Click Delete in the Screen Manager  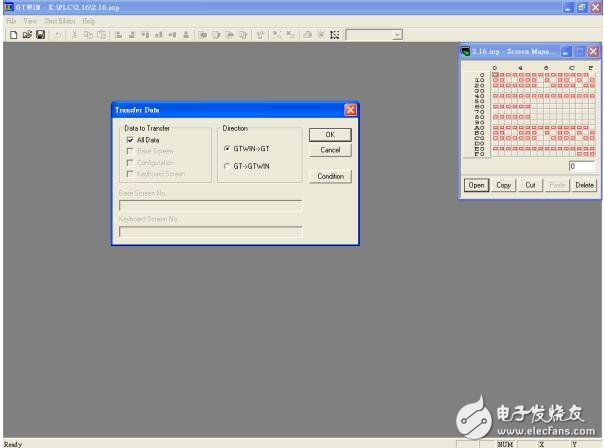coord(584,185)
